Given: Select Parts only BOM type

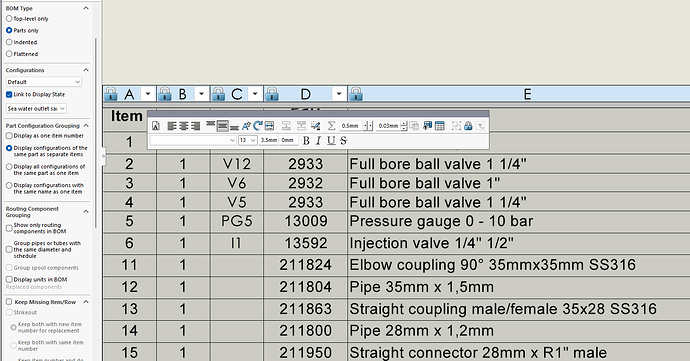Looking at the screenshot, I should click(x=9, y=30).
